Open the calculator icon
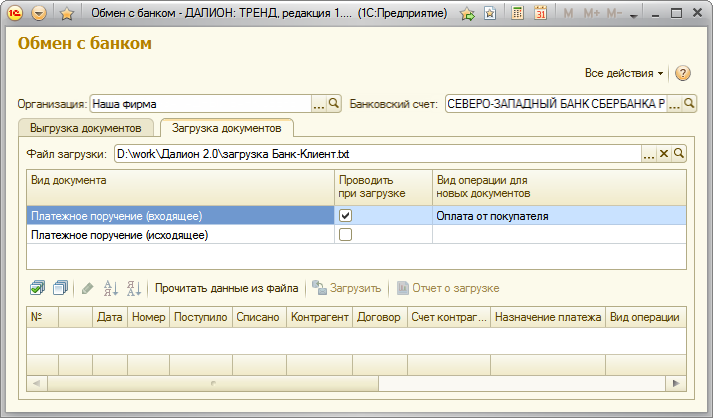The width and height of the screenshot is (713, 418). click(x=517, y=13)
